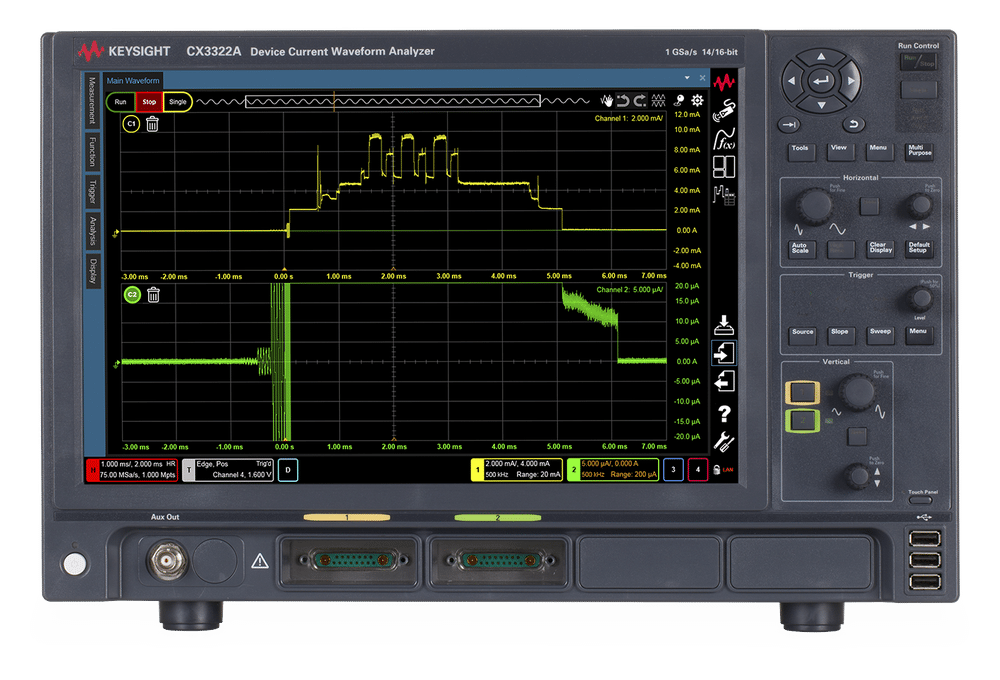The height and width of the screenshot is (680, 1000).
Task: Expand the Analysis side panel
Action: pyautogui.click(x=92, y=231)
